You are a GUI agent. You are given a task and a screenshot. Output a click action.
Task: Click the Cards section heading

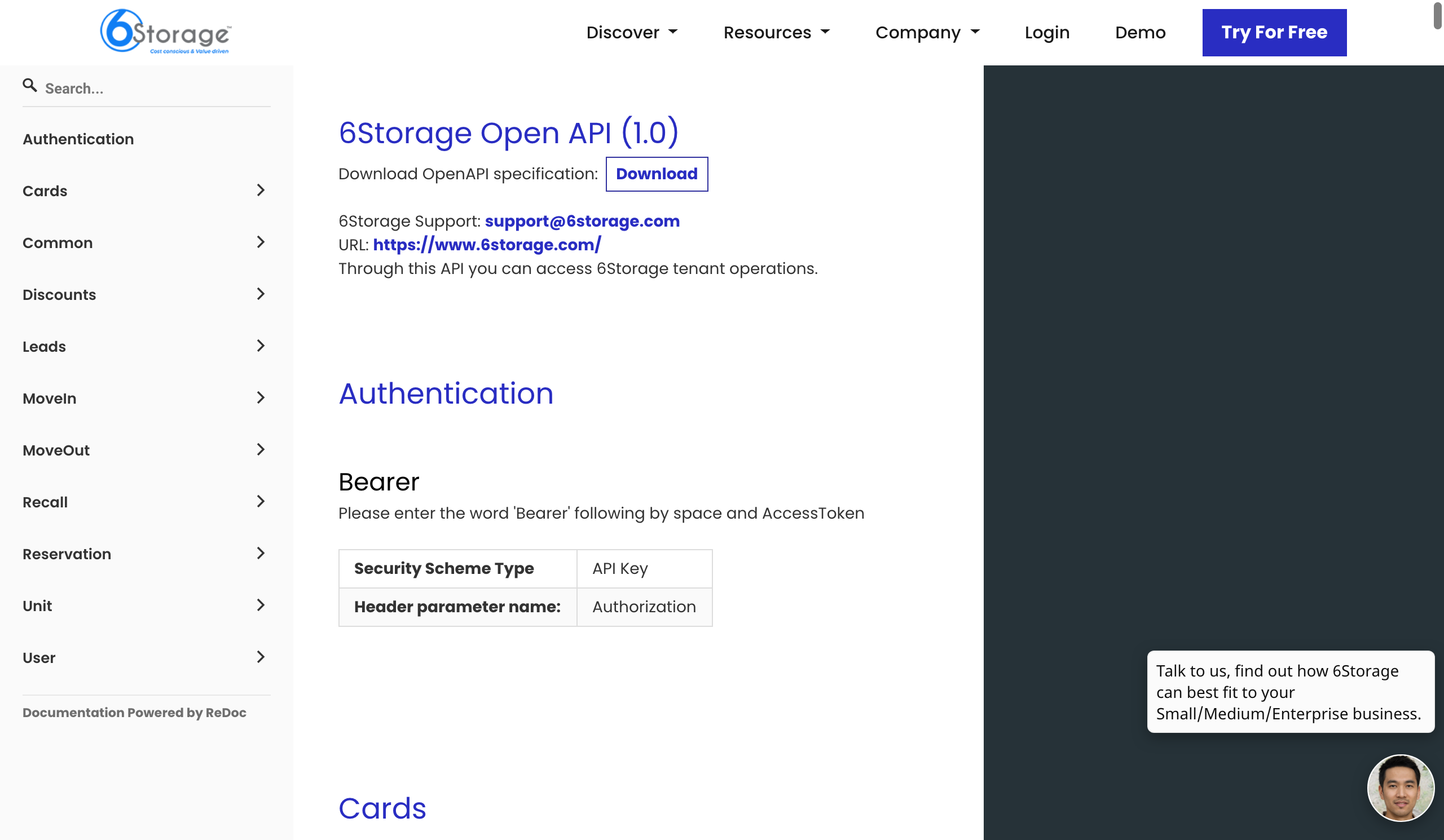(x=382, y=808)
